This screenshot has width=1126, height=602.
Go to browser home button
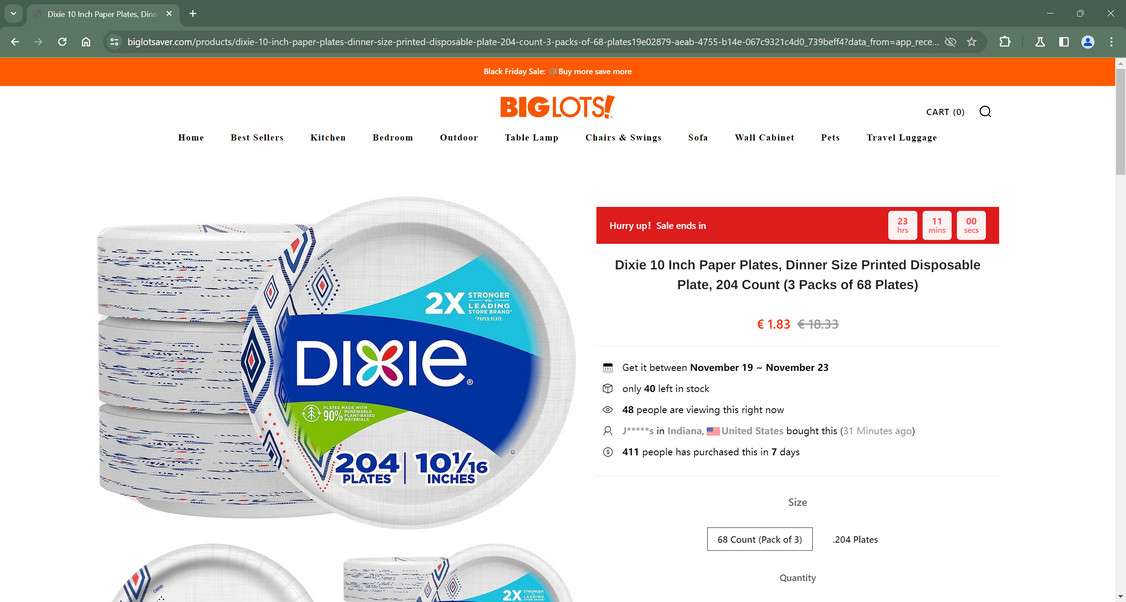pos(86,42)
